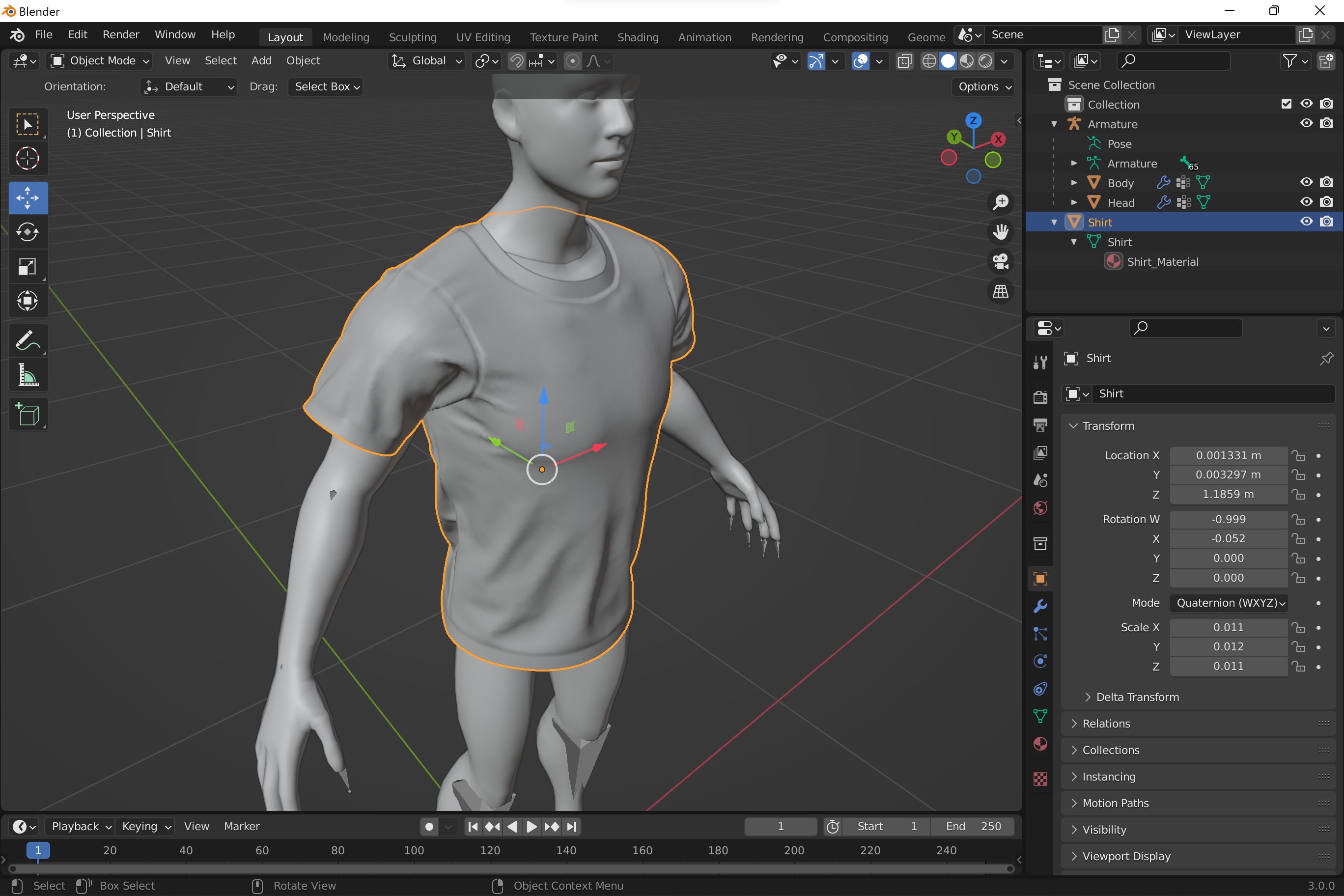Select the Rotate tool
The image size is (1344, 896).
click(x=28, y=232)
